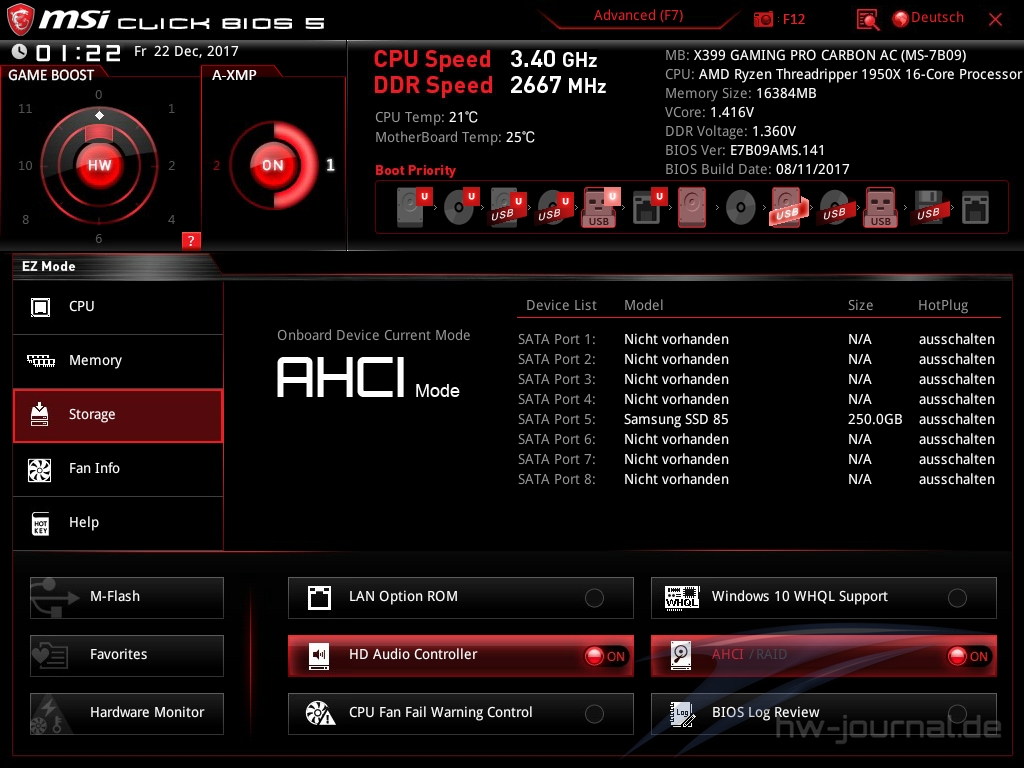This screenshot has height=768, width=1024.
Task: Select the UEFI USB key boot icon
Action: tap(600, 207)
